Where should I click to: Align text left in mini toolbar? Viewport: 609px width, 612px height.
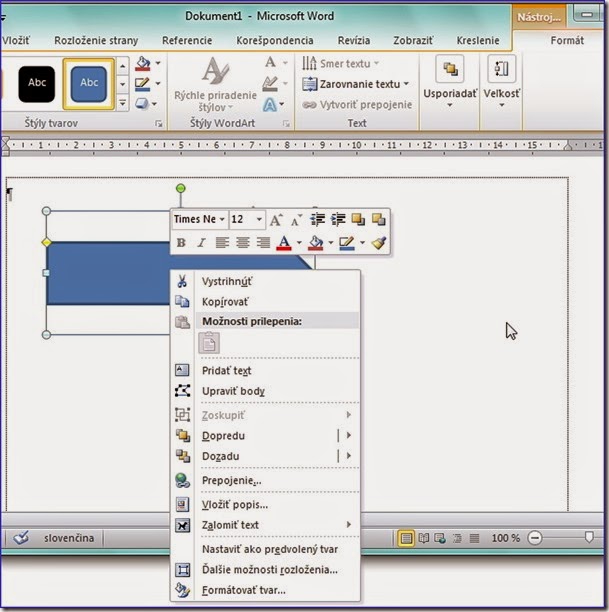pos(222,243)
